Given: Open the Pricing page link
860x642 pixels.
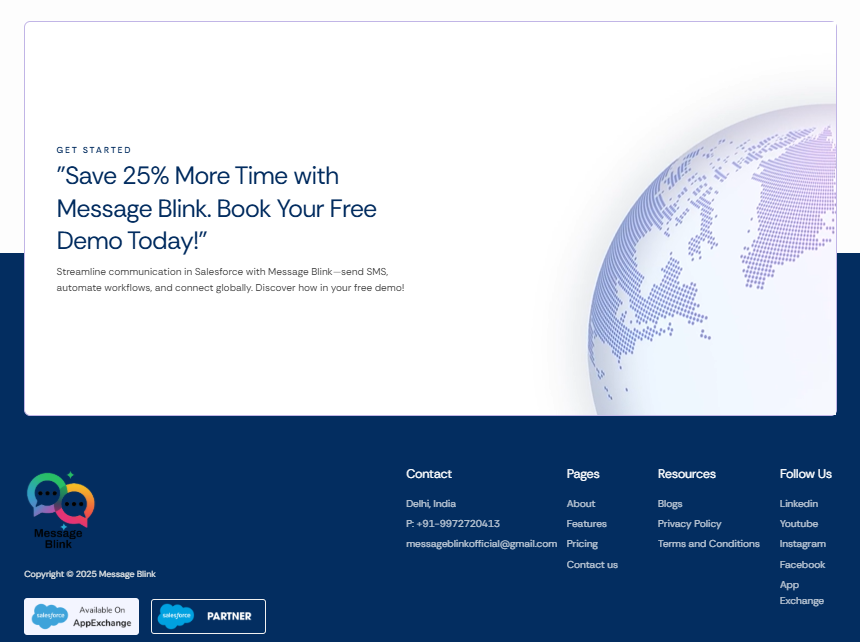Looking at the screenshot, I should [x=582, y=544].
